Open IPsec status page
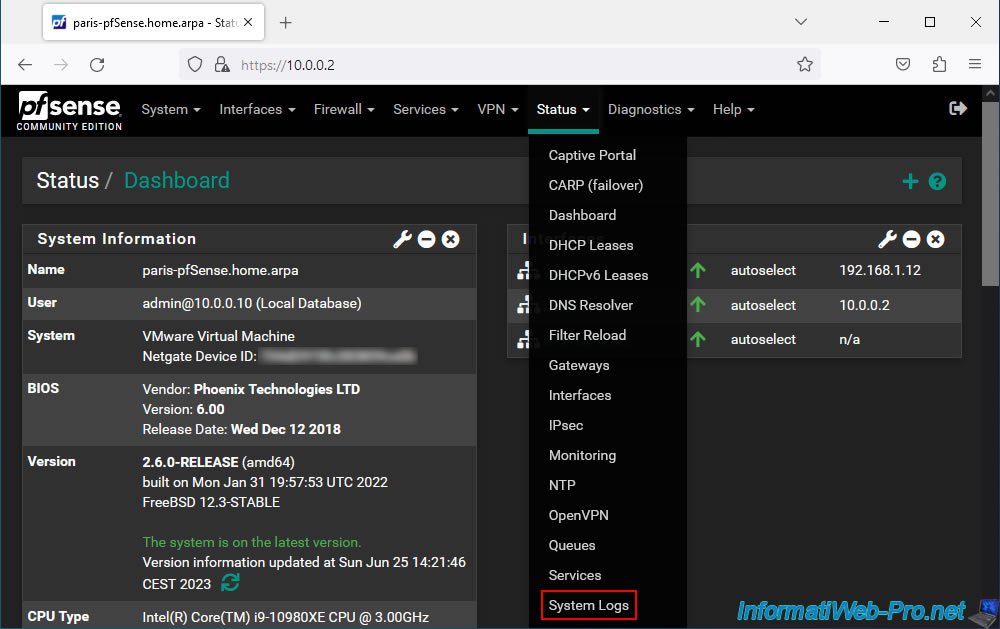 point(566,426)
